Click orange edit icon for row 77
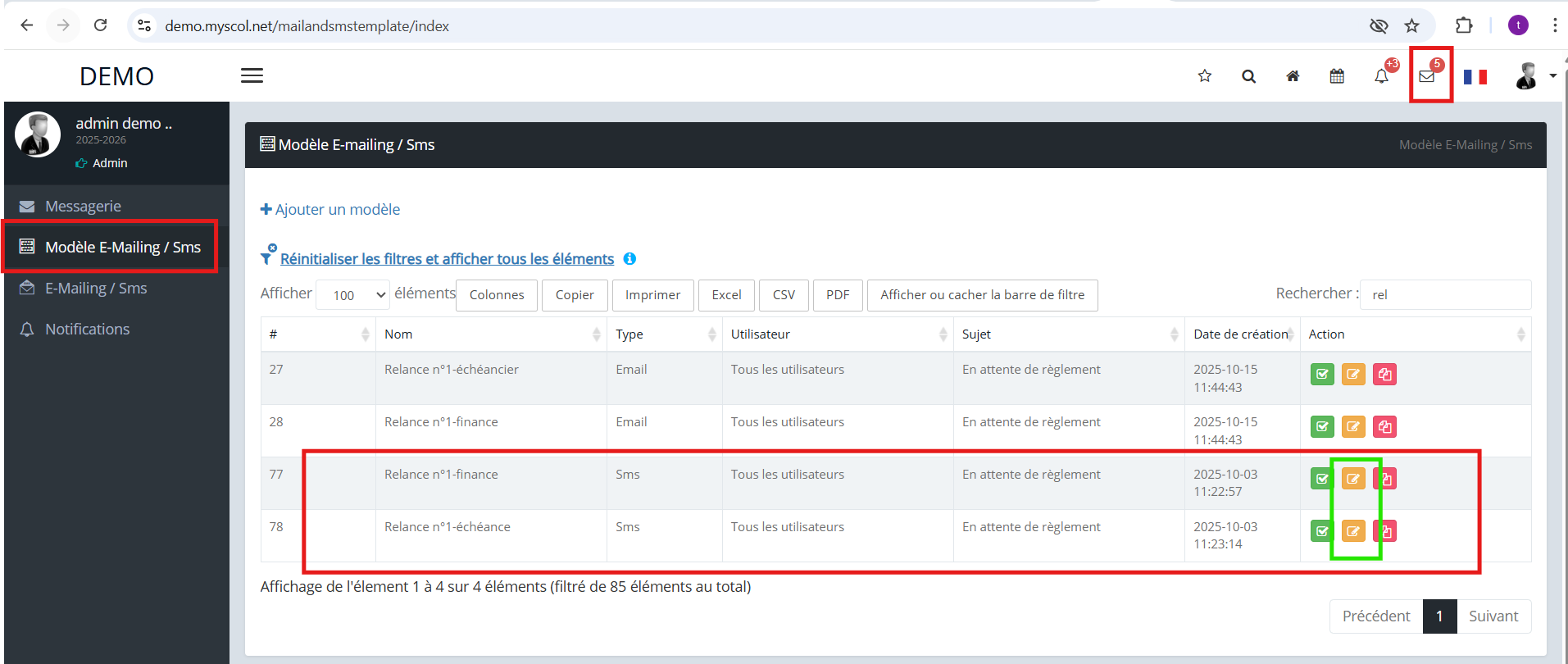Screen dimensions: 1568x664 point(1353,479)
